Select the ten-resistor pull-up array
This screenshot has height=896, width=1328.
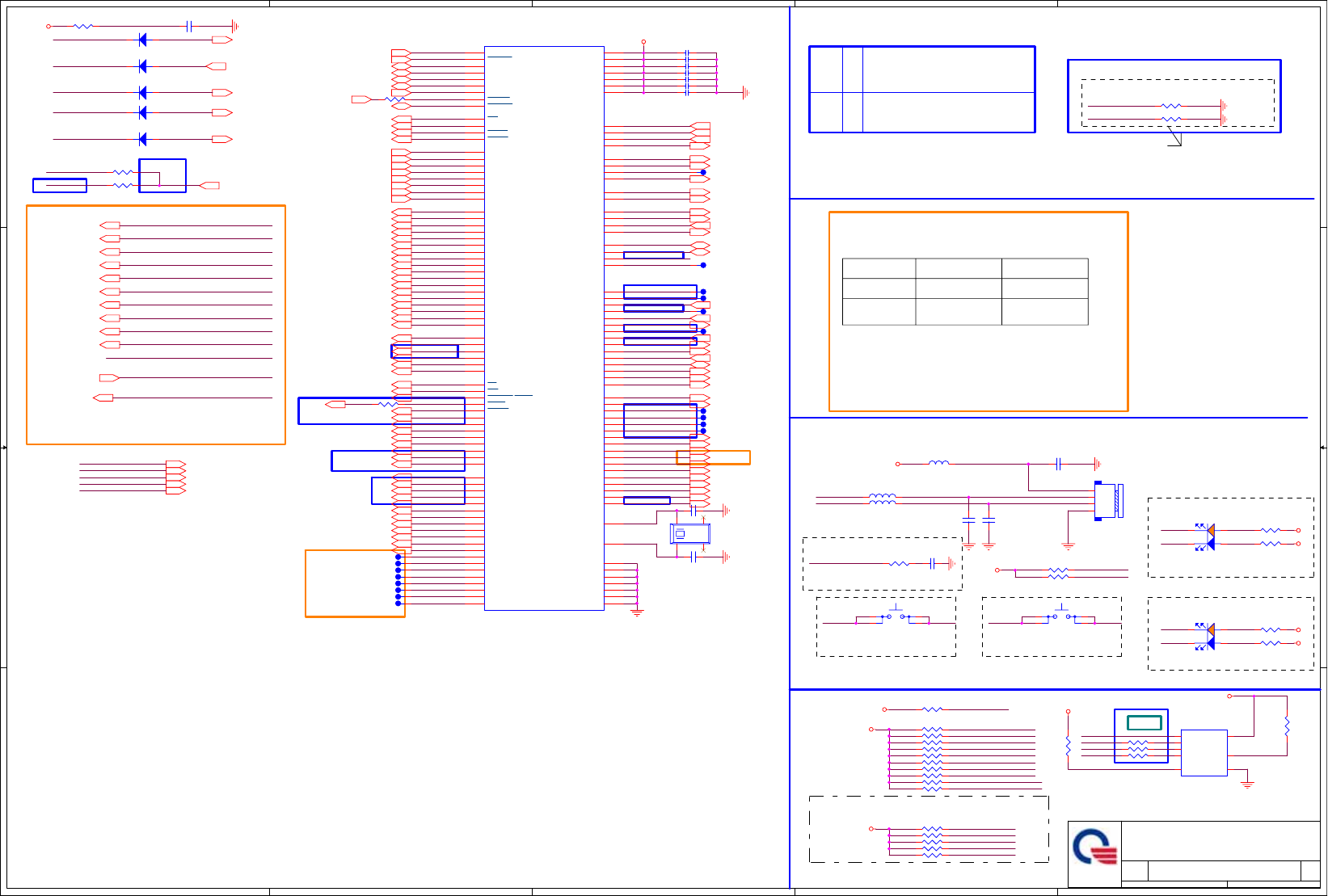click(932, 759)
